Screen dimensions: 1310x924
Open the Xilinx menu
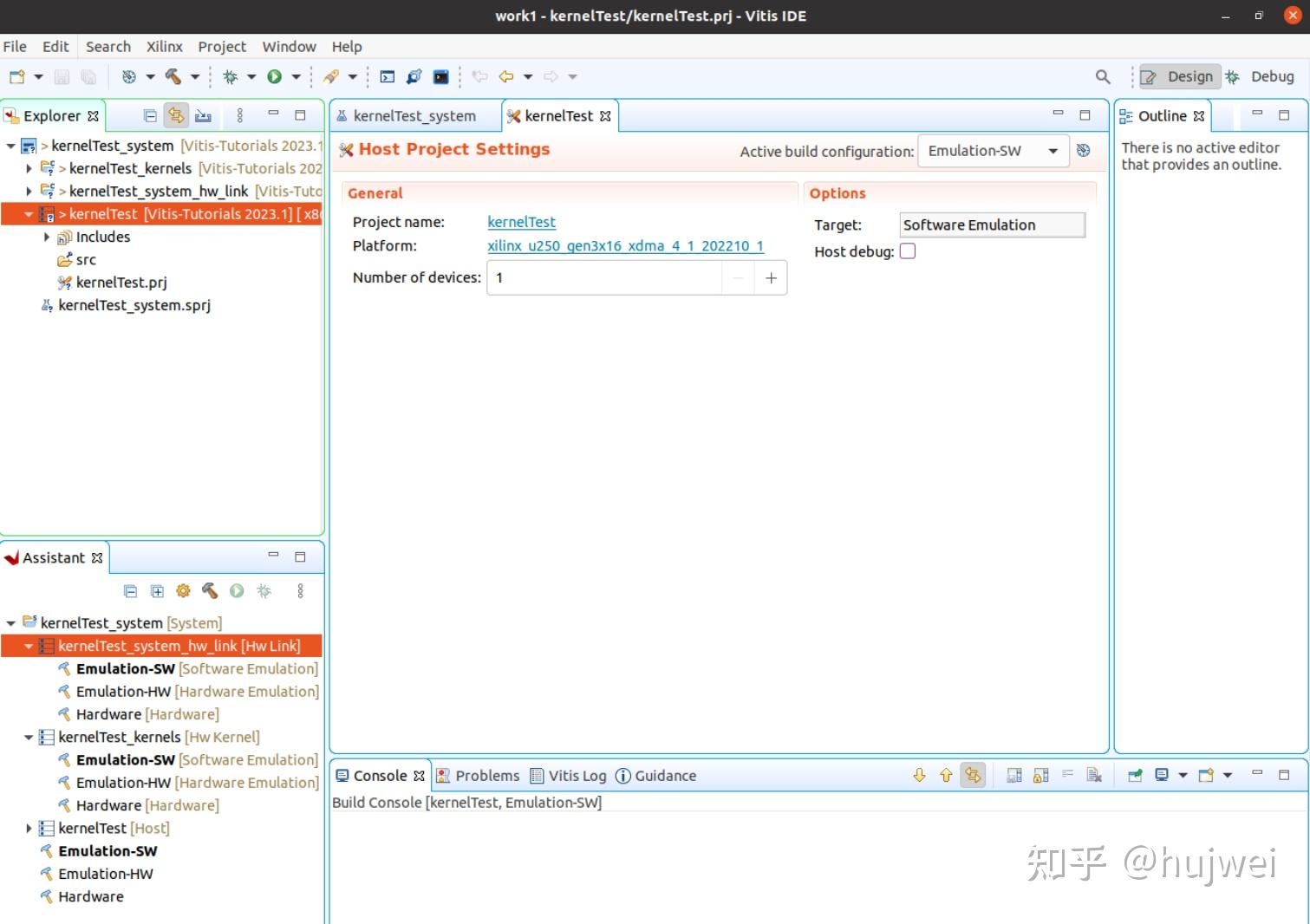pos(164,46)
